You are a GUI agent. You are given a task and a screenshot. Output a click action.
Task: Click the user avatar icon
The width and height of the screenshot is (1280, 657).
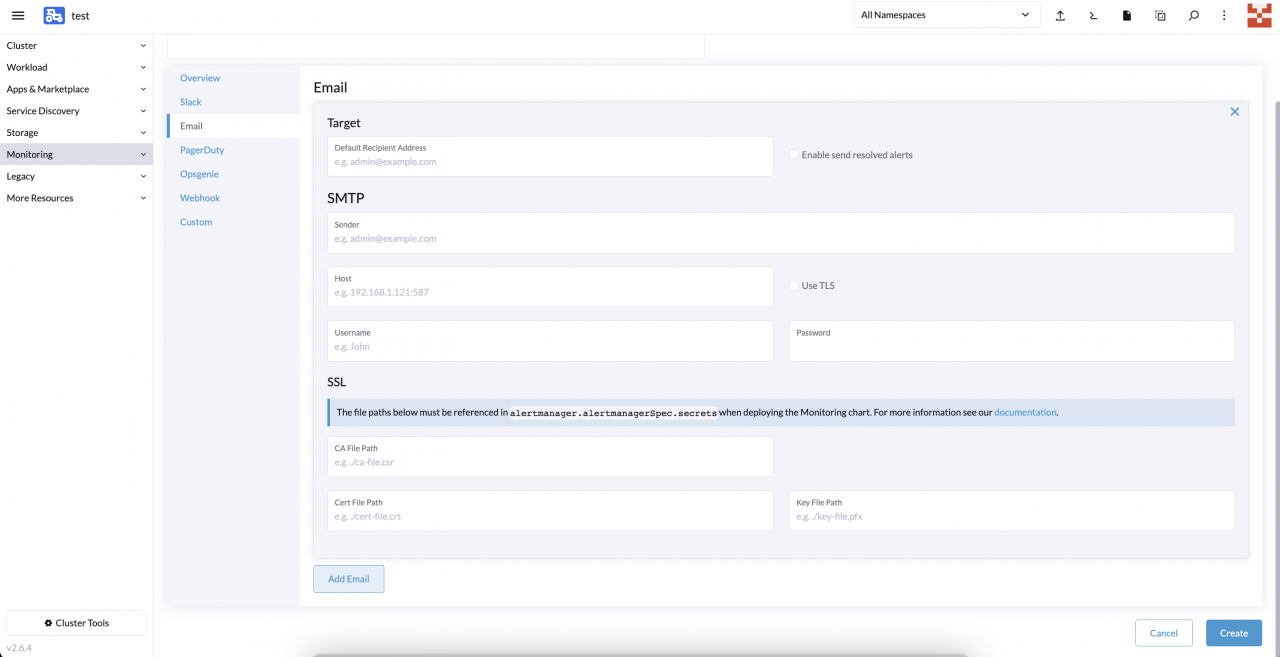1259,15
